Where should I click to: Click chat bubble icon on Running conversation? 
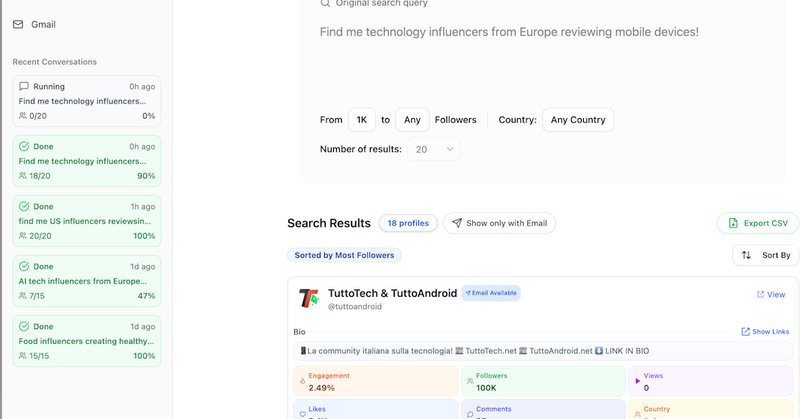[23, 86]
